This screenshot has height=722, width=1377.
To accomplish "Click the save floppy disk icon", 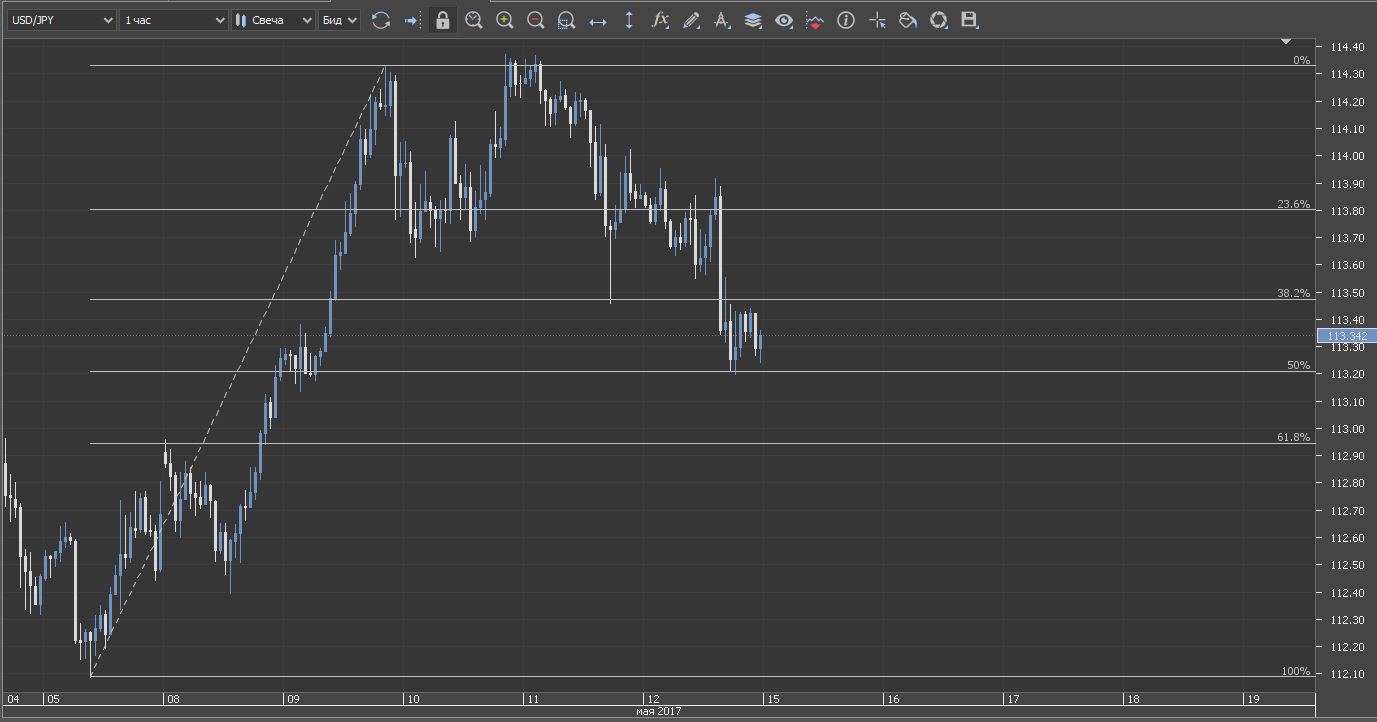I will pyautogui.click(x=968, y=20).
